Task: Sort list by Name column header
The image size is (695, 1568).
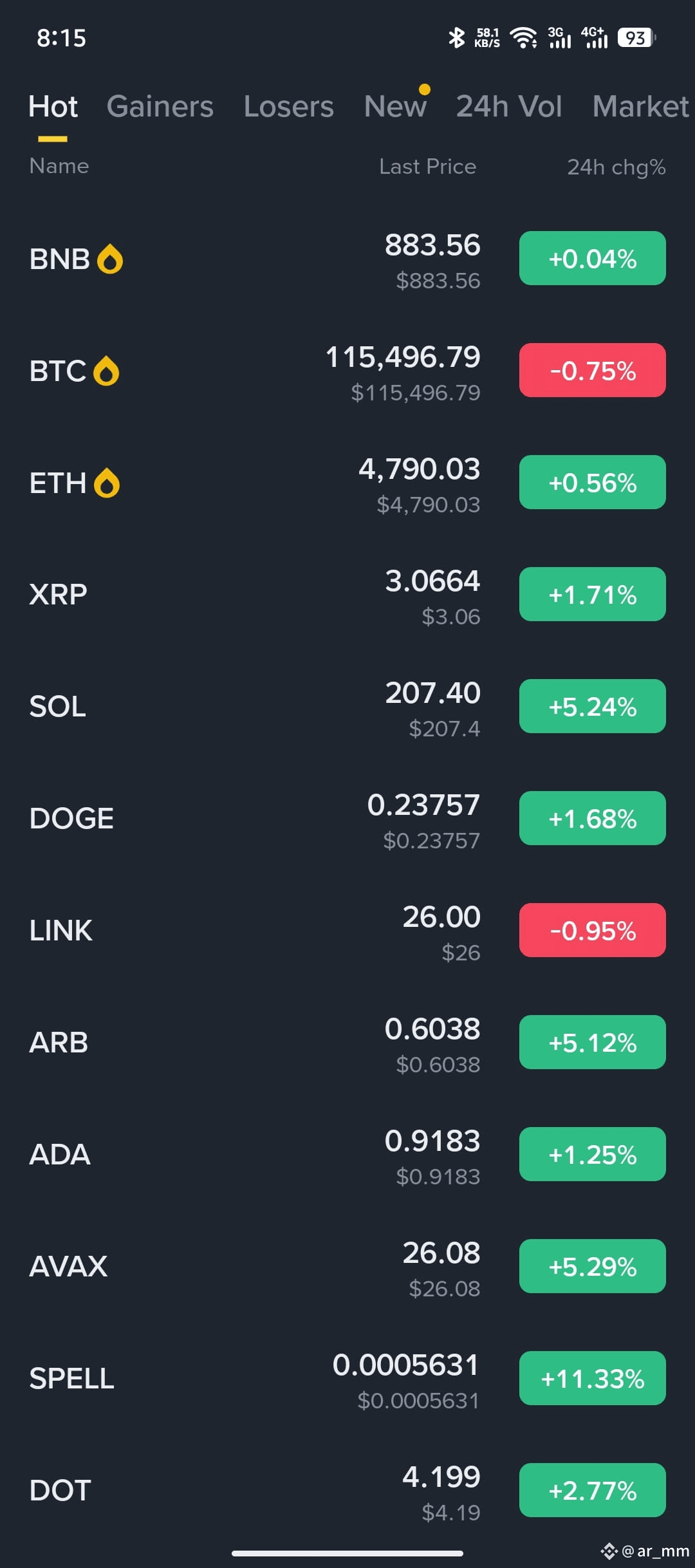Action: (59, 166)
